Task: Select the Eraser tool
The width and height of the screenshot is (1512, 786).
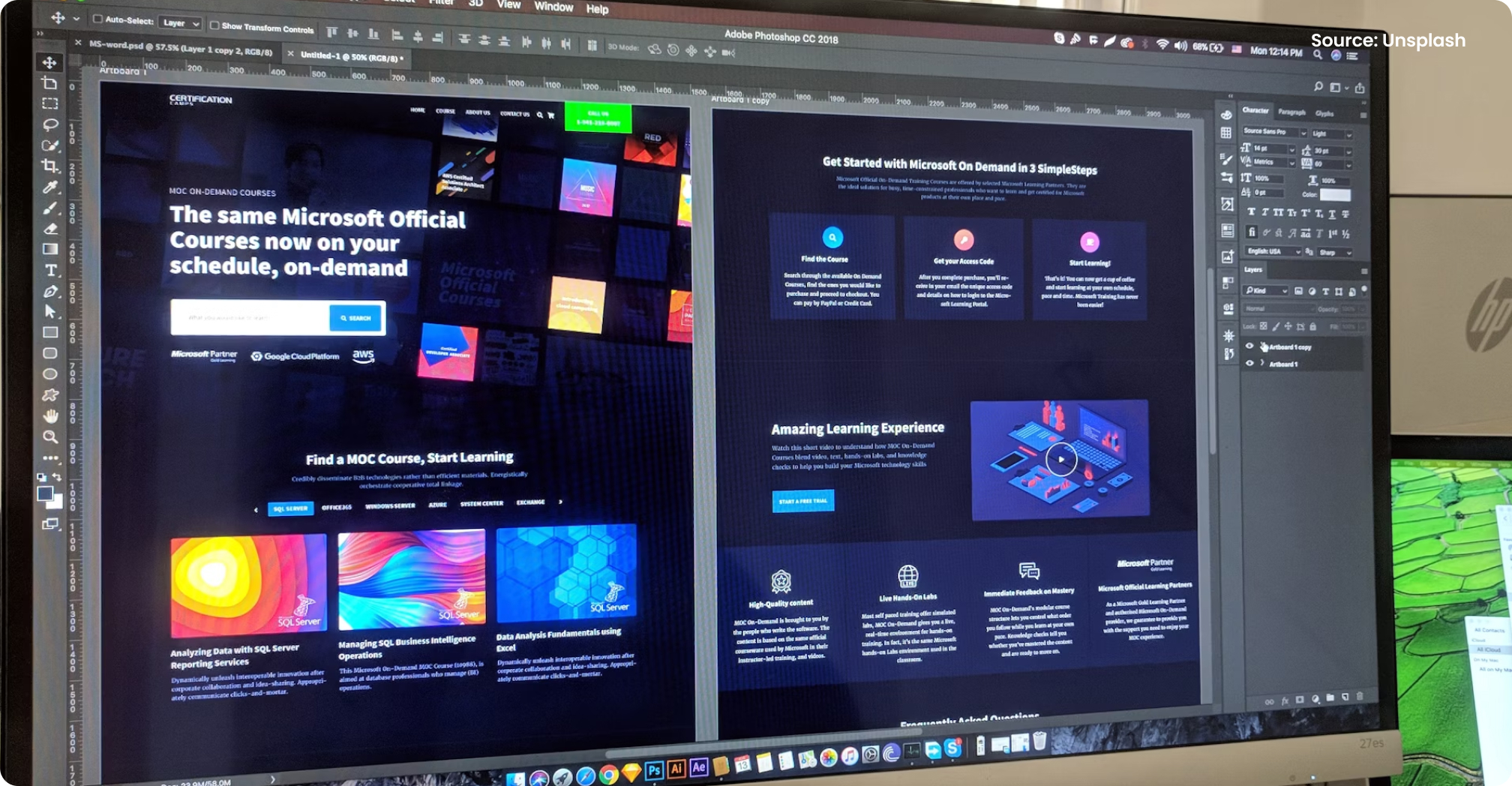Action: 50,229
